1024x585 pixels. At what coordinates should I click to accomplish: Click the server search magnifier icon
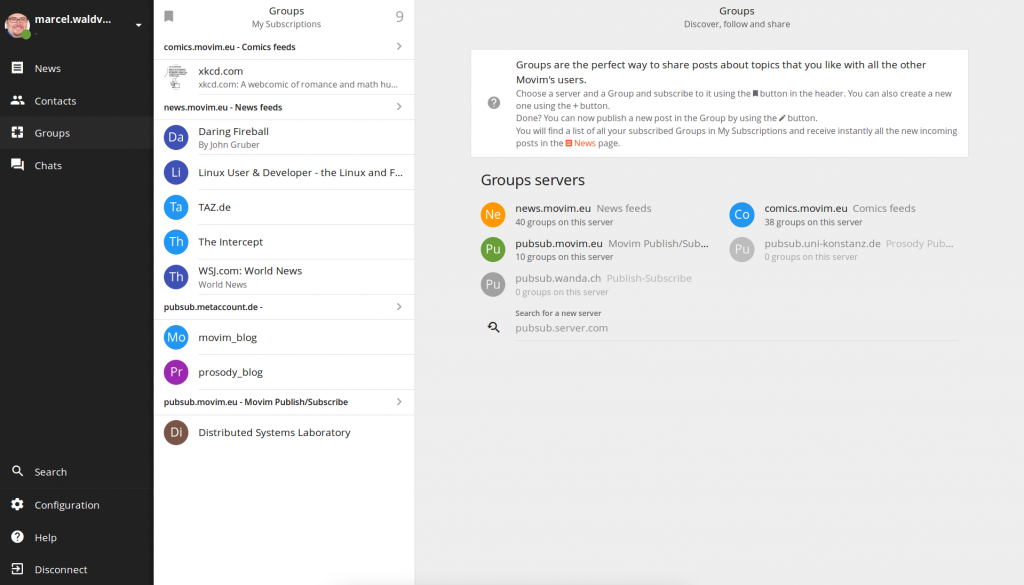tap(494, 327)
